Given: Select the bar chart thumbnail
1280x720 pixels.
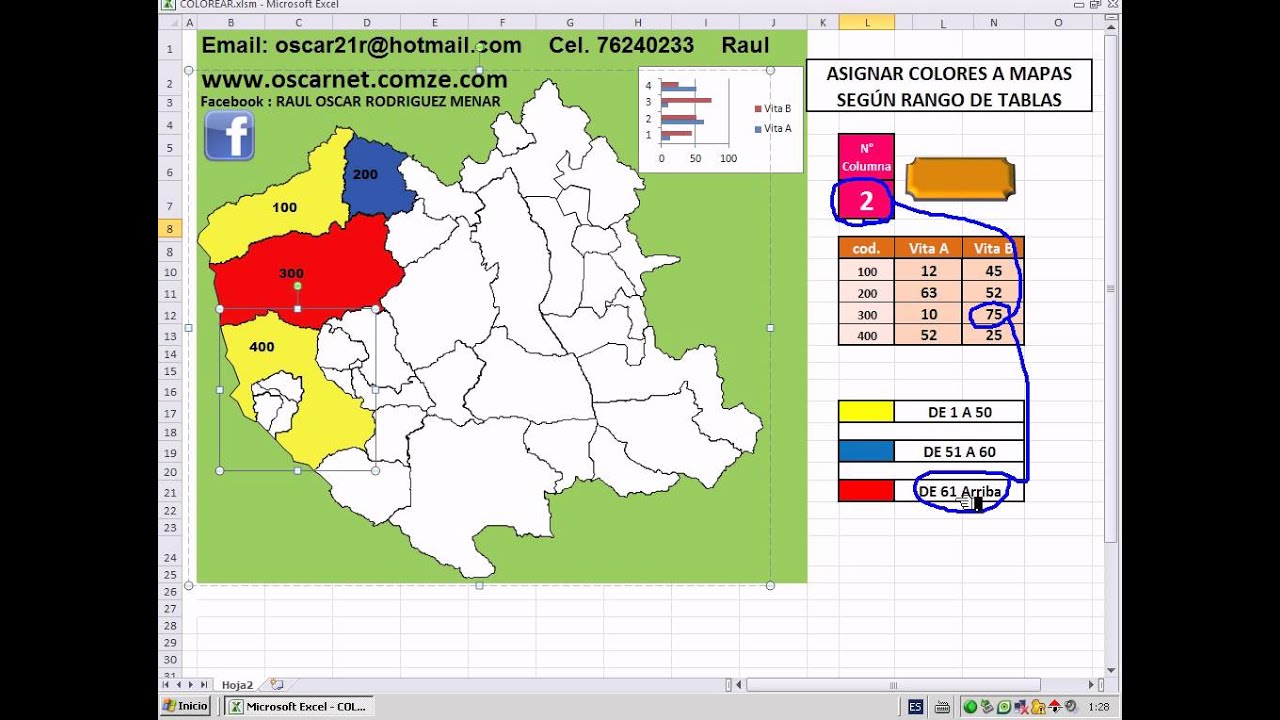Looking at the screenshot, I should pos(721,120).
